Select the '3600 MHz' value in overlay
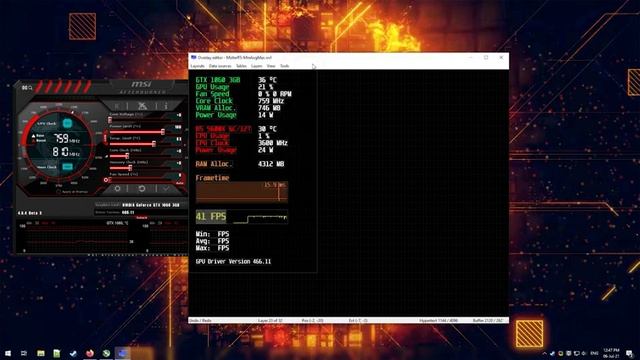The width and height of the screenshot is (640, 360). pyautogui.click(x=273, y=143)
